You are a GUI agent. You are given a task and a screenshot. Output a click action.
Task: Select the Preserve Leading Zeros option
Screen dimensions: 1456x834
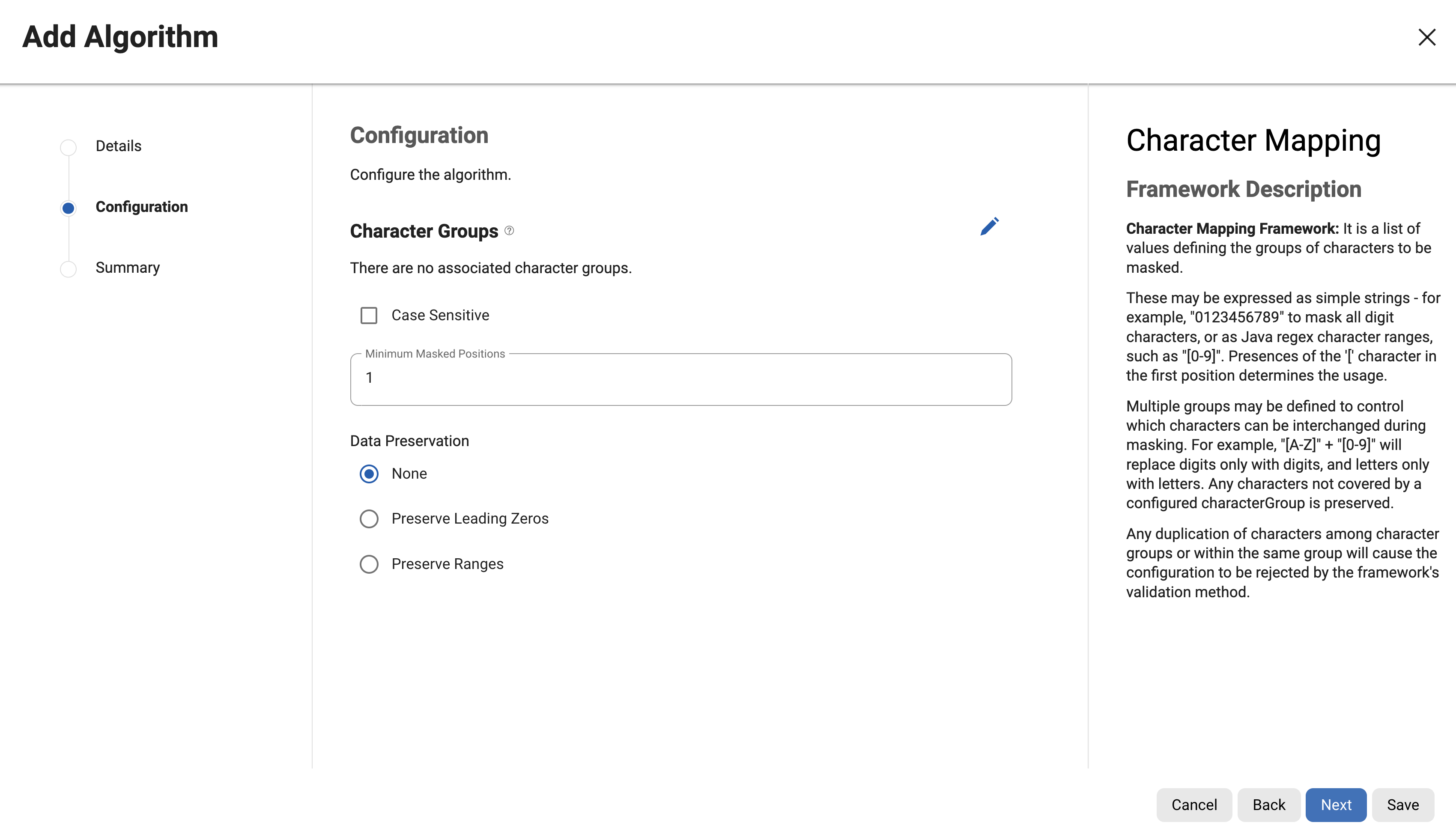click(370, 518)
